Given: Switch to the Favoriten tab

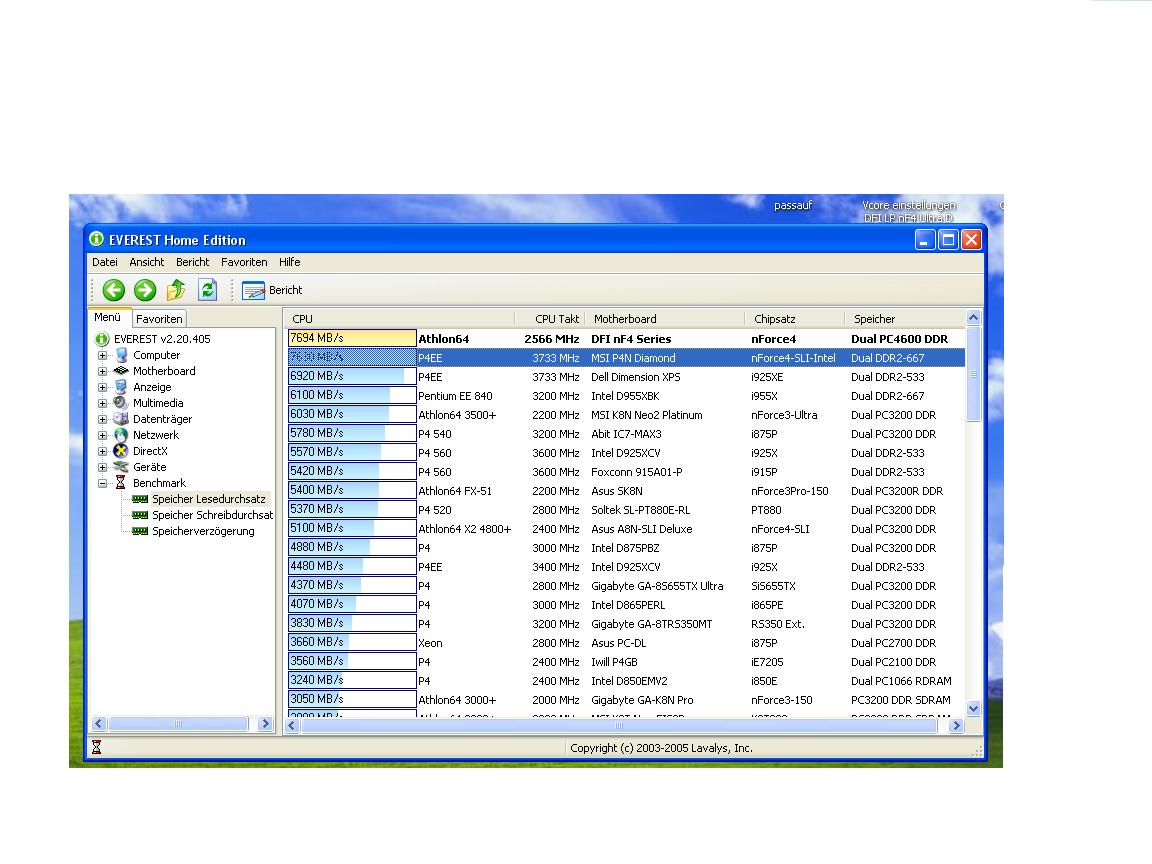Looking at the screenshot, I should point(159,319).
